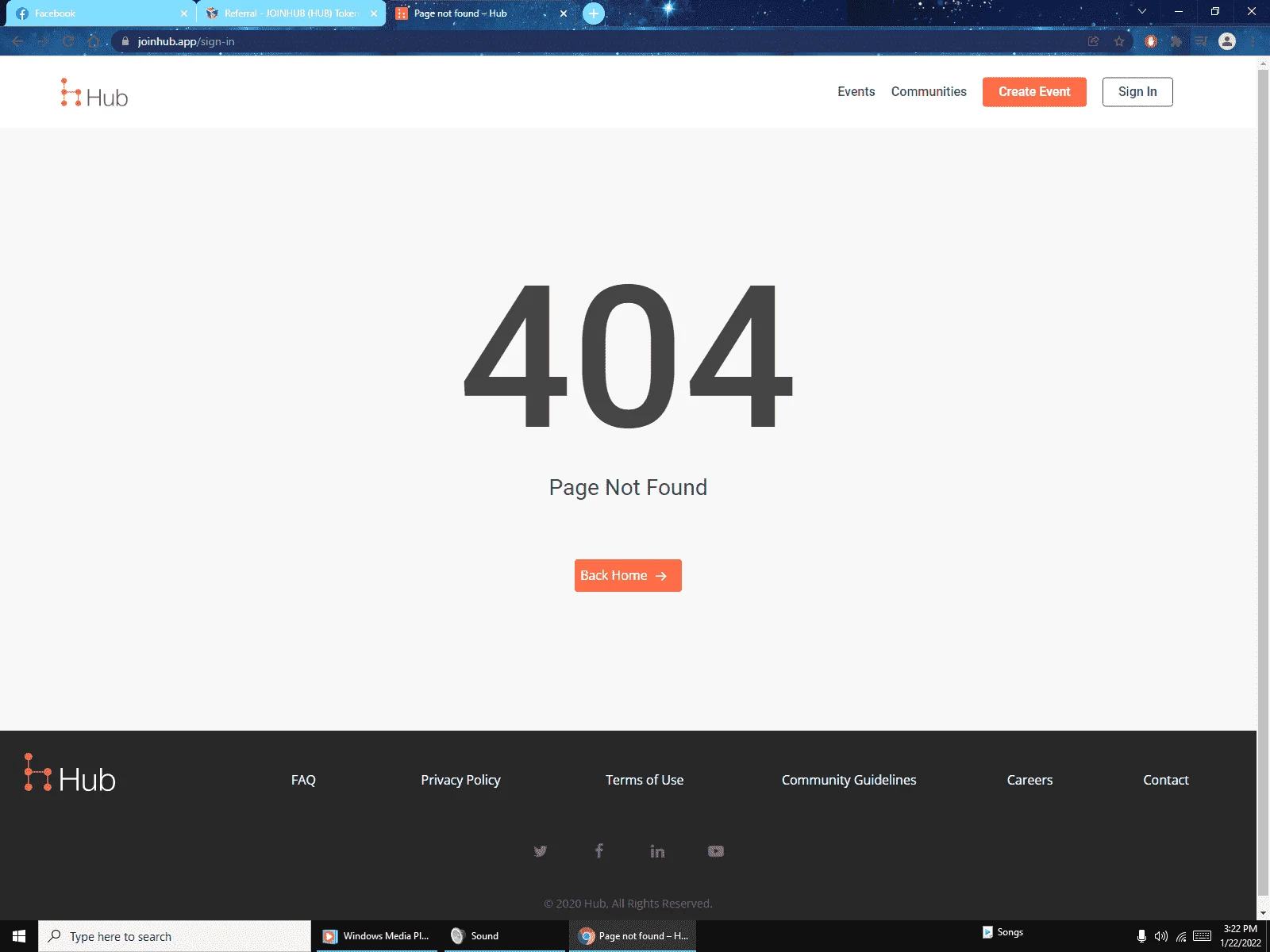Minimize the browser window
Viewport: 1270px width, 952px height.
(x=1179, y=12)
